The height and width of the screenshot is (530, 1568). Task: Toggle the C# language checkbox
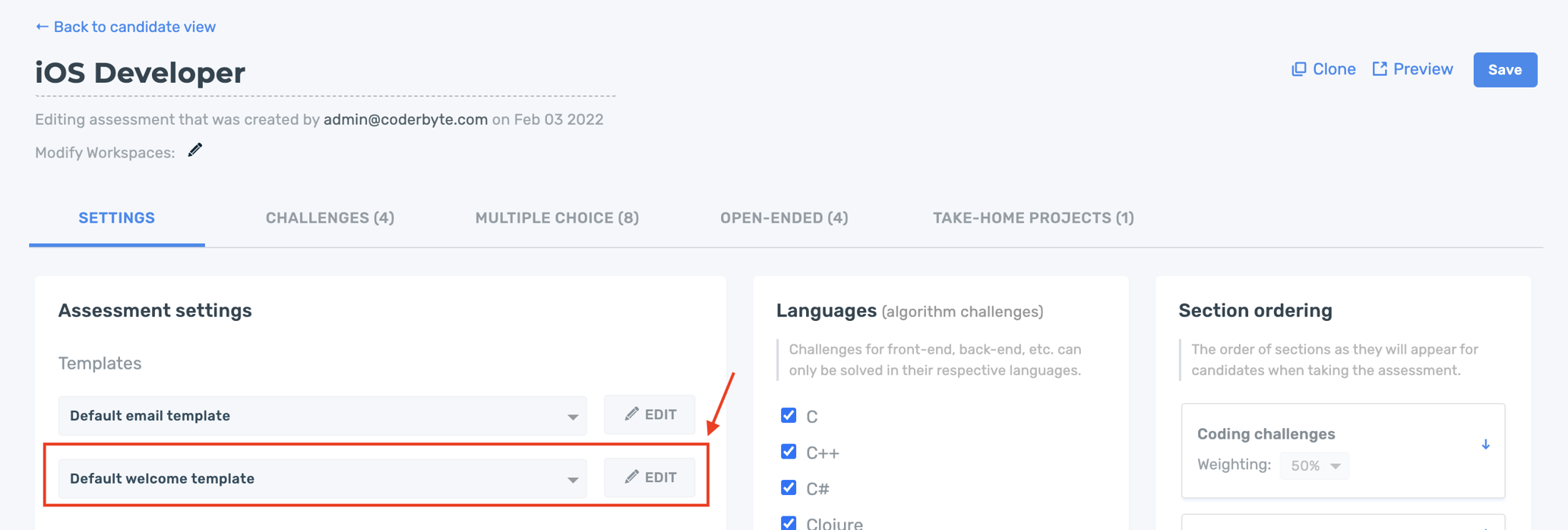pyautogui.click(x=789, y=487)
